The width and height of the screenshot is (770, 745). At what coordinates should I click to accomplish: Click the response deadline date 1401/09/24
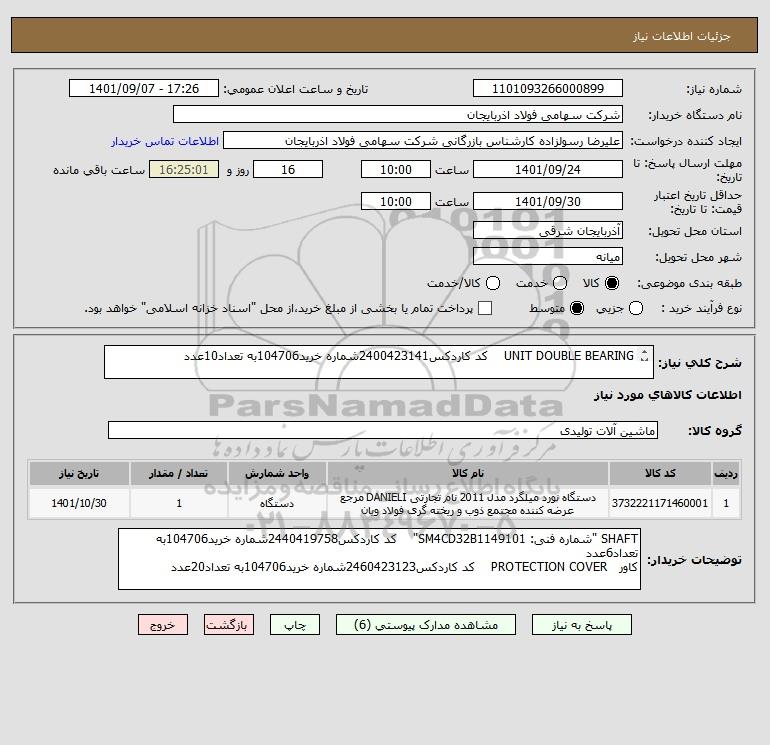pyautogui.click(x=548, y=169)
